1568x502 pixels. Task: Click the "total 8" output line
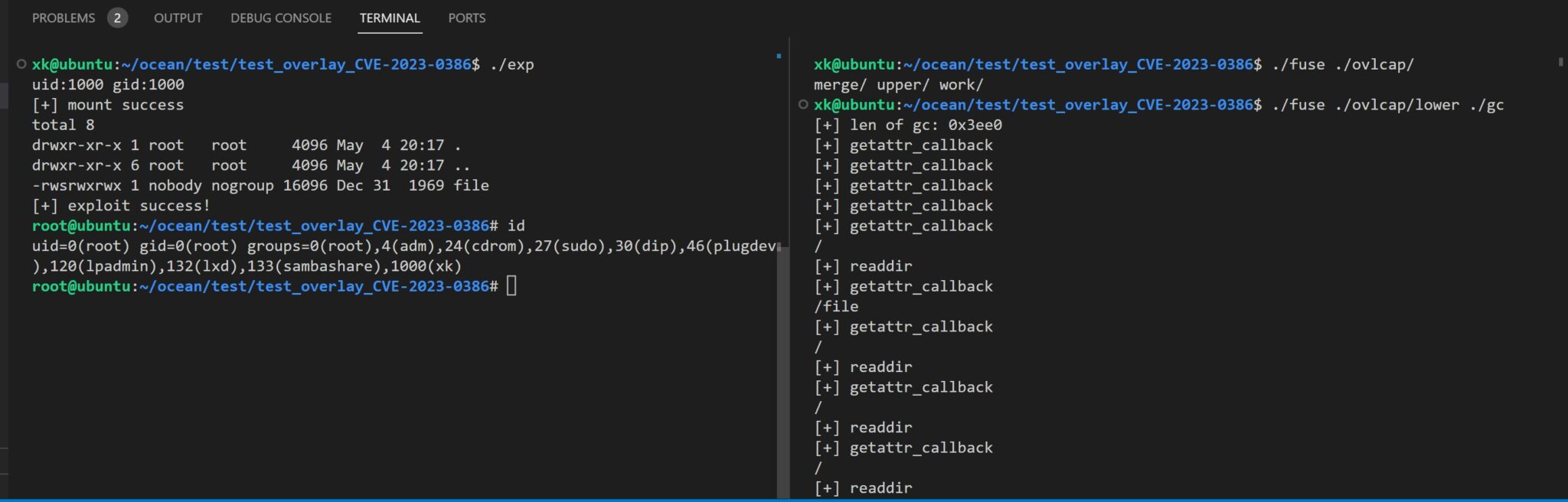[63, 125]
